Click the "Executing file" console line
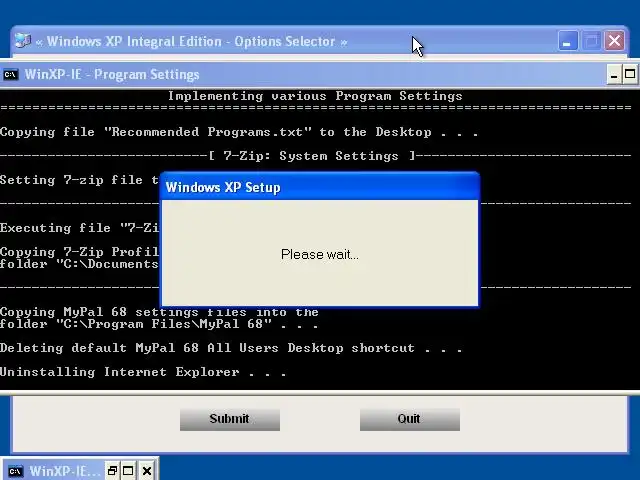 pos(80,228)
